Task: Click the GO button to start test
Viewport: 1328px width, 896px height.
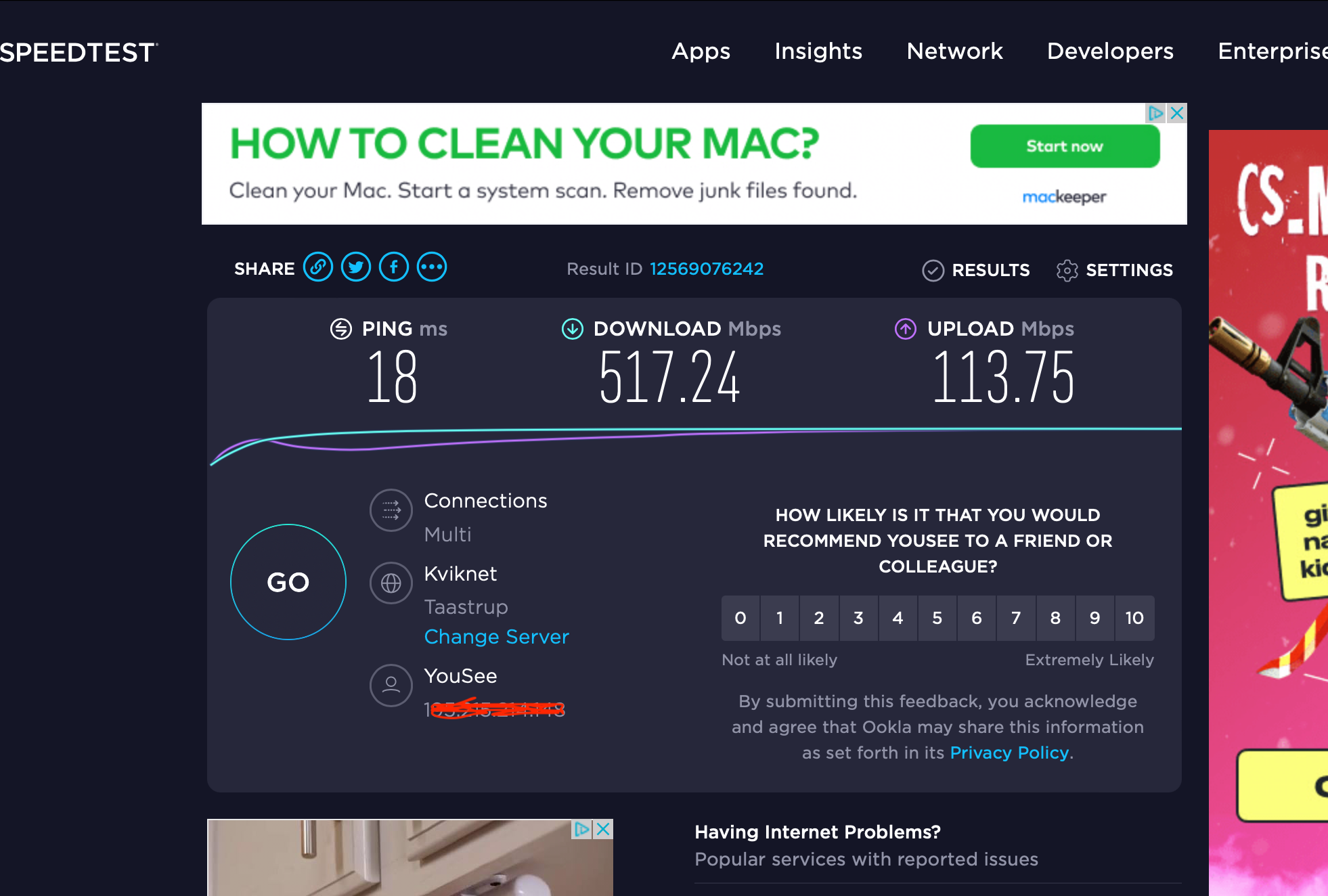Action: click(288, 582)
